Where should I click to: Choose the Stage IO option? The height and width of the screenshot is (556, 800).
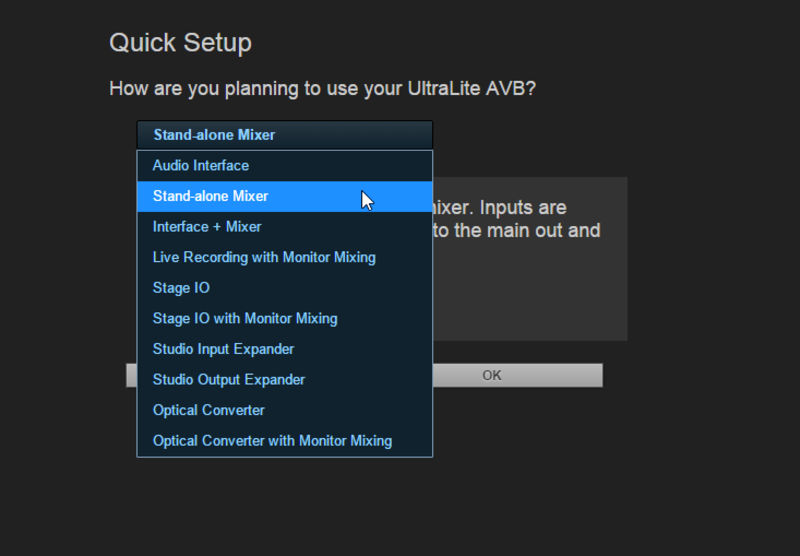(x=285, y=288)
